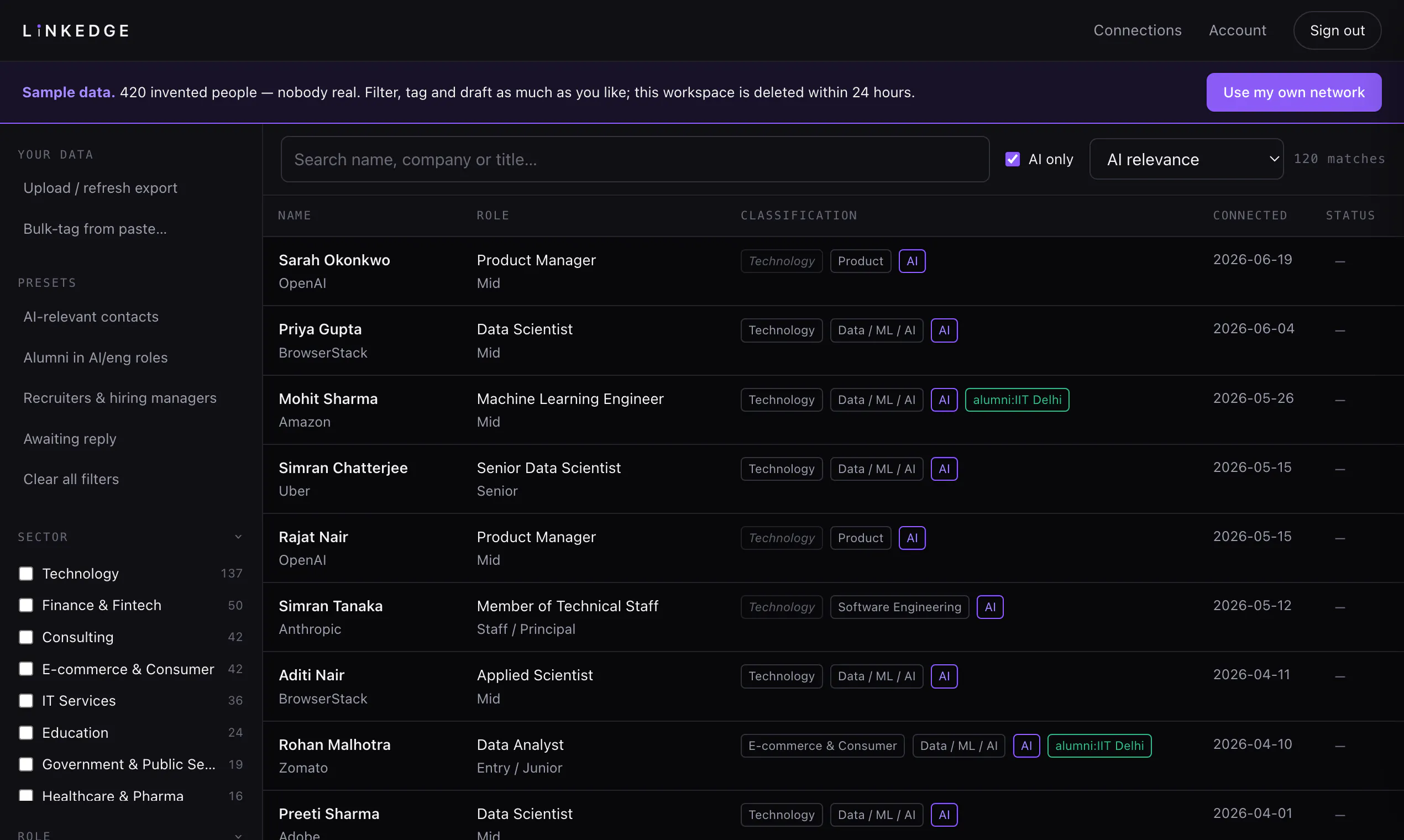Check Government & Public Sector filter
The height and width of the screenshot is (840, 1404).
(x=26, y=764)
